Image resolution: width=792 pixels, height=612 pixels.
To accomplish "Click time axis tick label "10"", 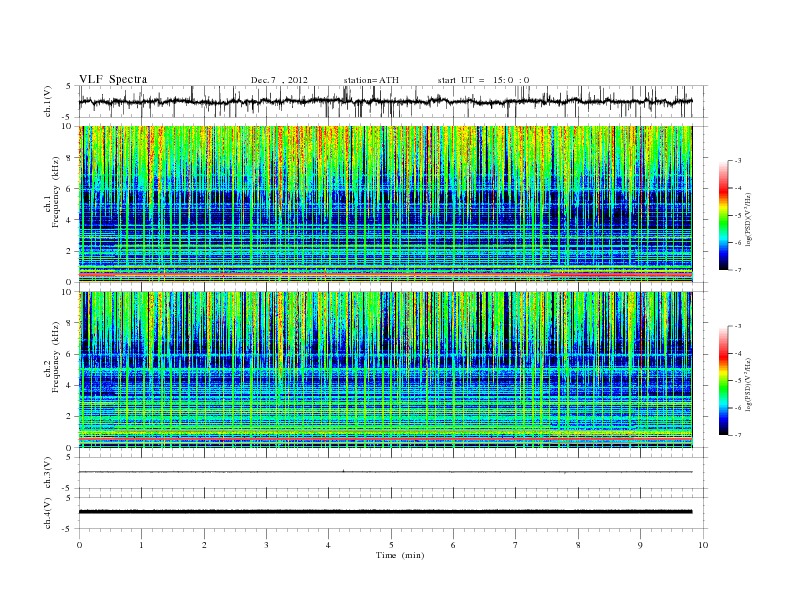I will 703,545.
